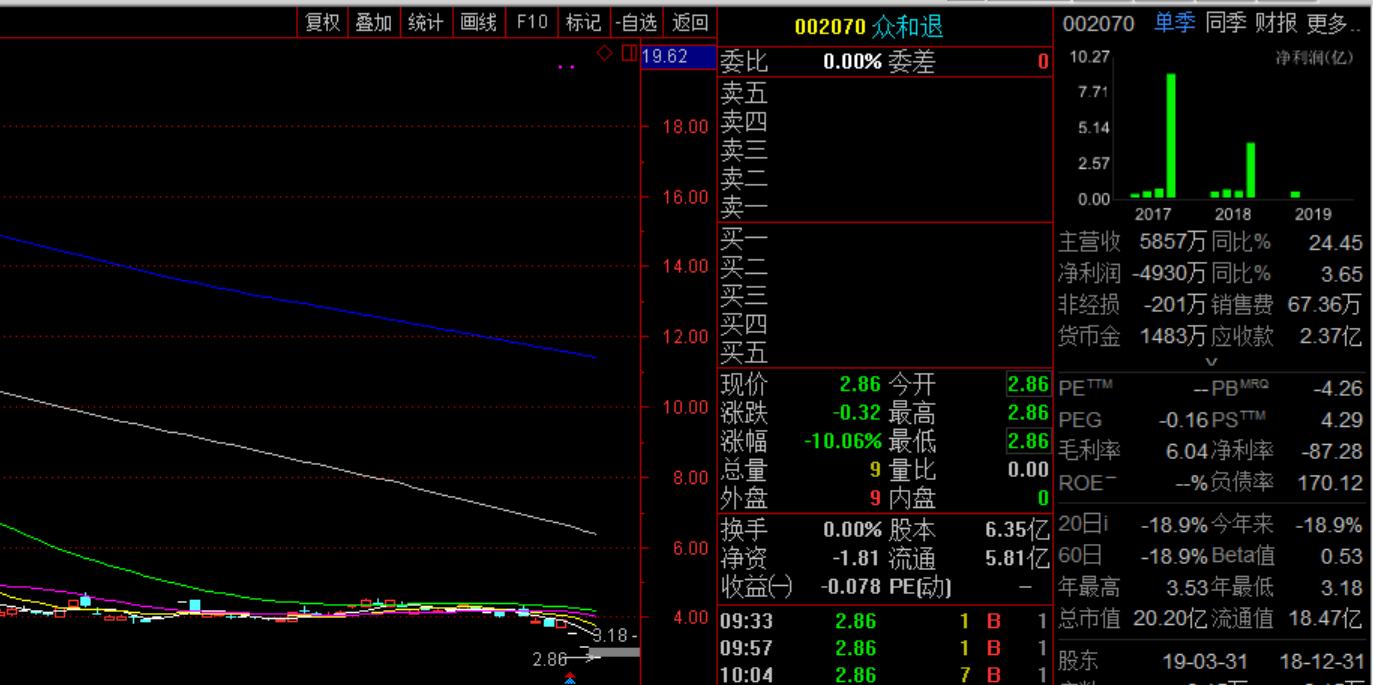Open F10 company information

[x=531, y=22]
